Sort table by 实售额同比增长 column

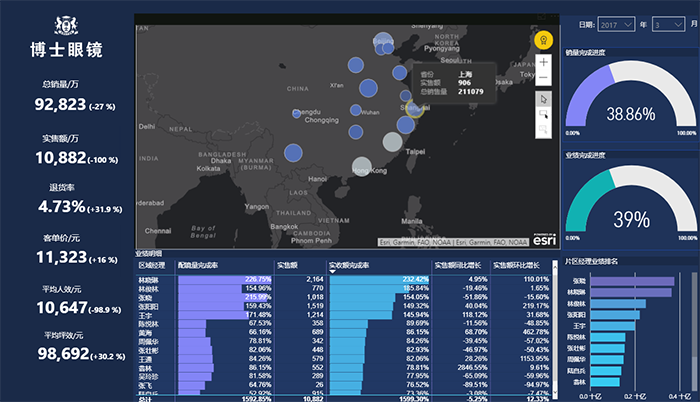tap(460, 266)
